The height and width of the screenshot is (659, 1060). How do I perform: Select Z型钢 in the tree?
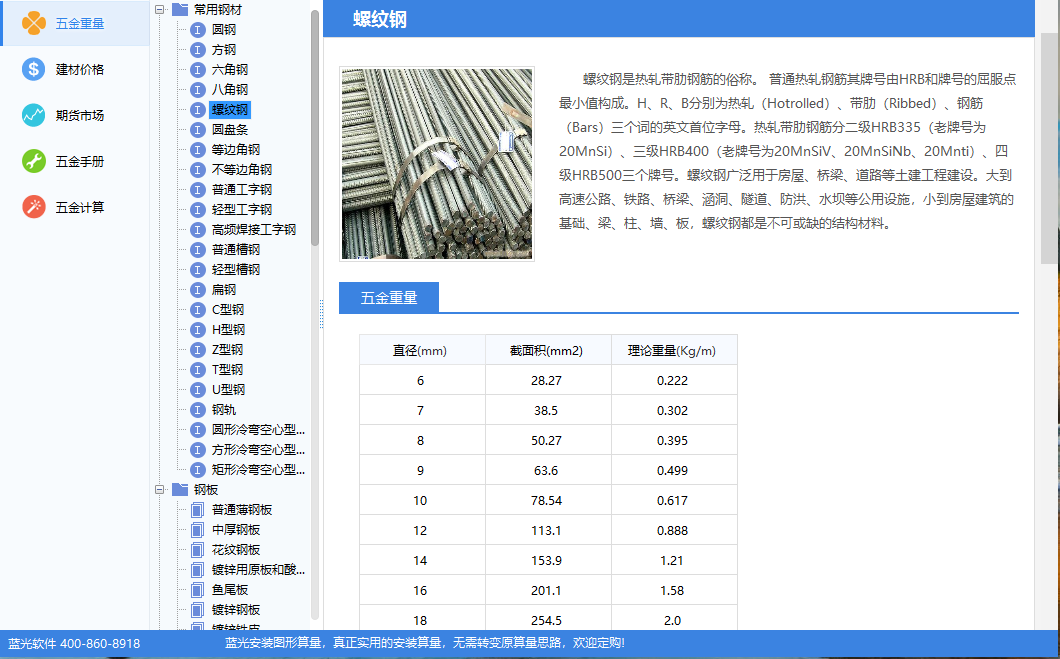point(227,350)
